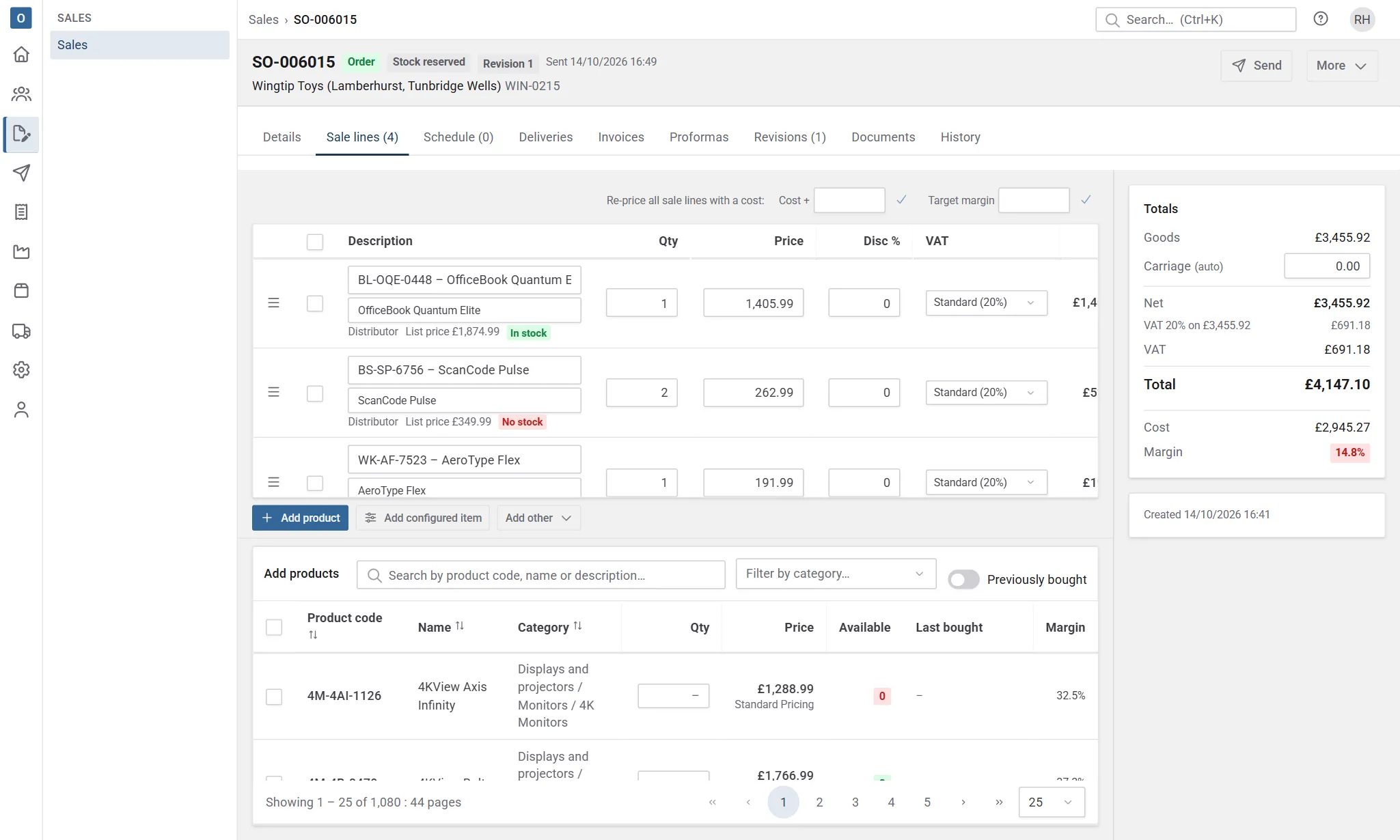This screenshot has width=1400, height=840.
Task: Switch to the Details tab
Action: 282,137
